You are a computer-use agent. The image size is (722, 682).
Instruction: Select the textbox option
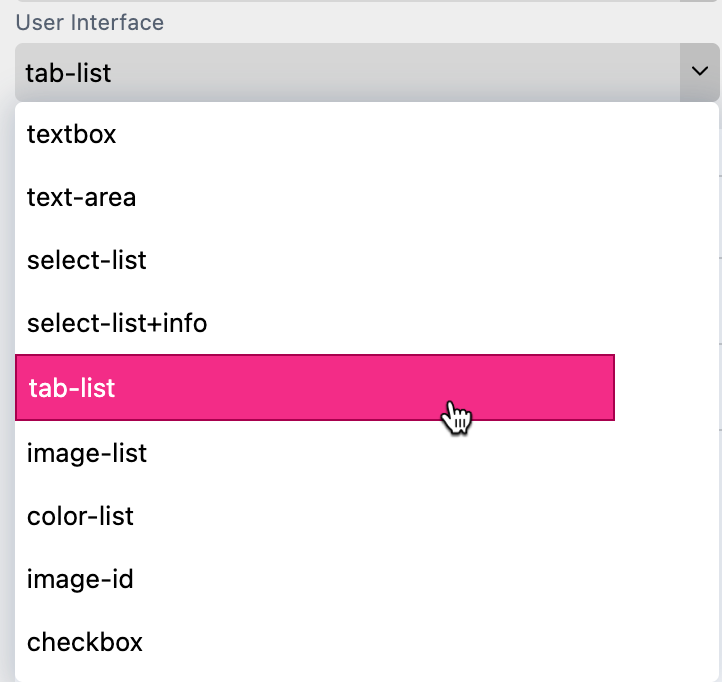[72, 134]
